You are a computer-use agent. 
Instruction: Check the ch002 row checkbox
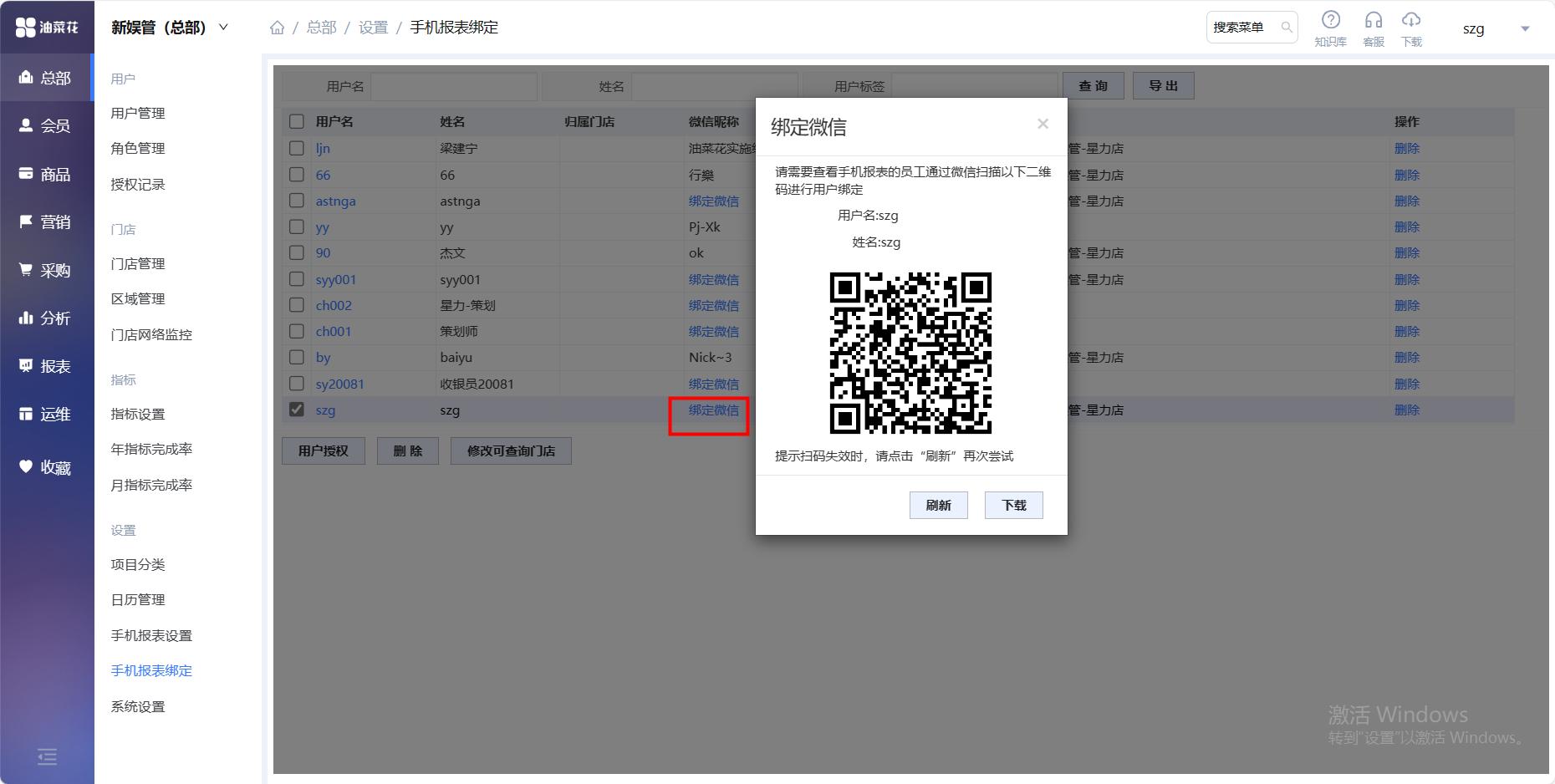click(297, 305)
